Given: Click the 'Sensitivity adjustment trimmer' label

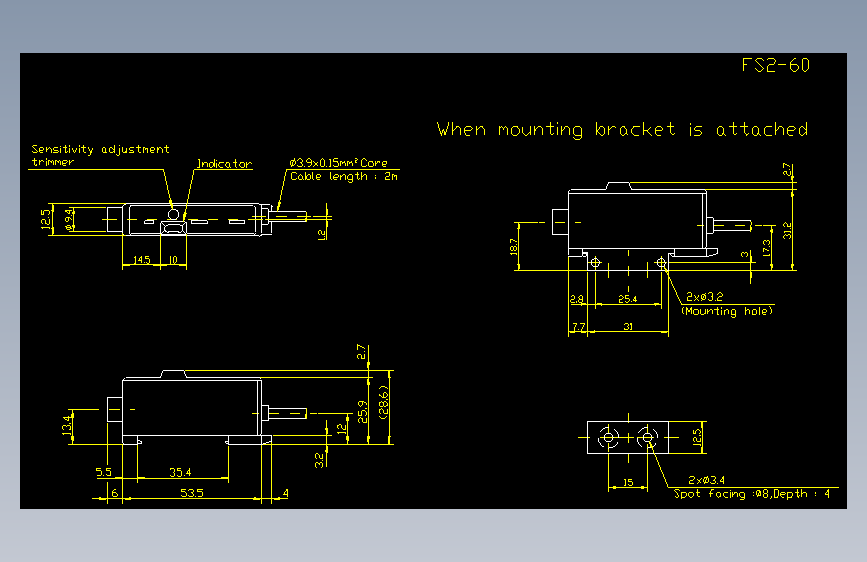Looking at the screenshot, I should 100,155.
